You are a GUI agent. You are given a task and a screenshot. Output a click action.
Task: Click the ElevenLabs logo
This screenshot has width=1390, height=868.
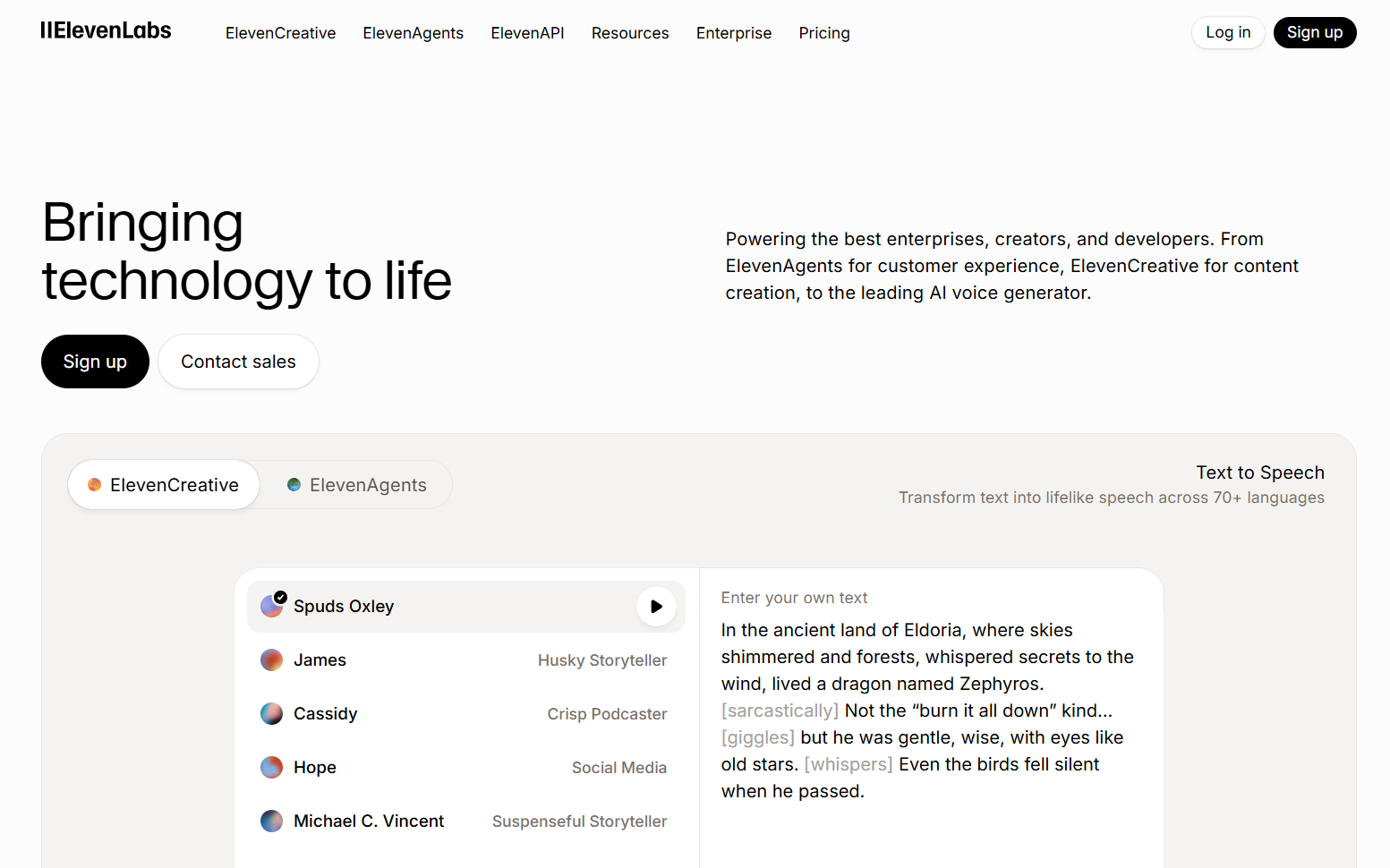click(106, 31)
